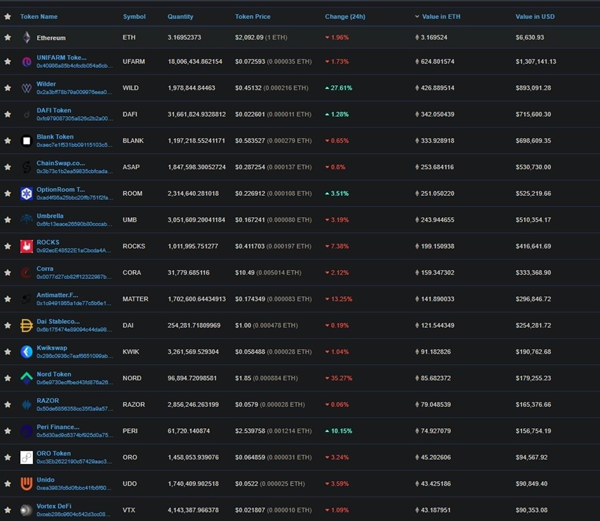Select Nord's 35.27% change value
The image size is (600, 521).
click(339, 378)
